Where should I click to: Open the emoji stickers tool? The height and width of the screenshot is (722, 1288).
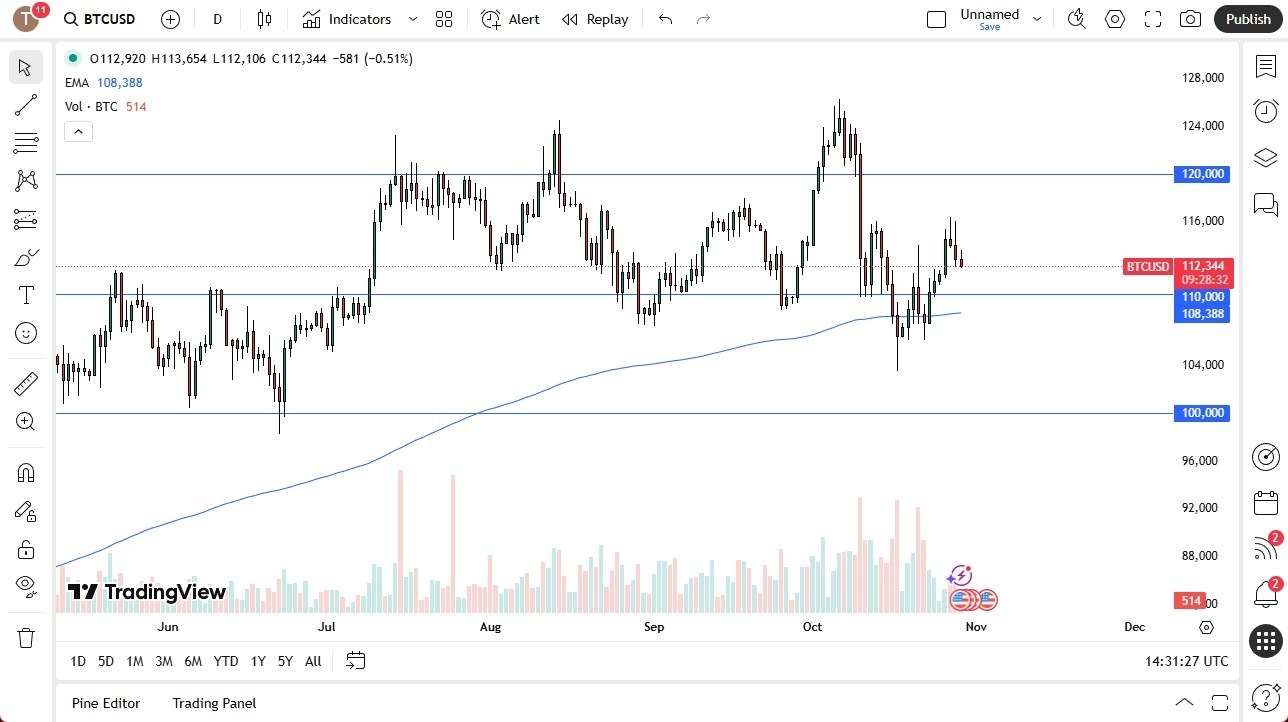point(25,333)
